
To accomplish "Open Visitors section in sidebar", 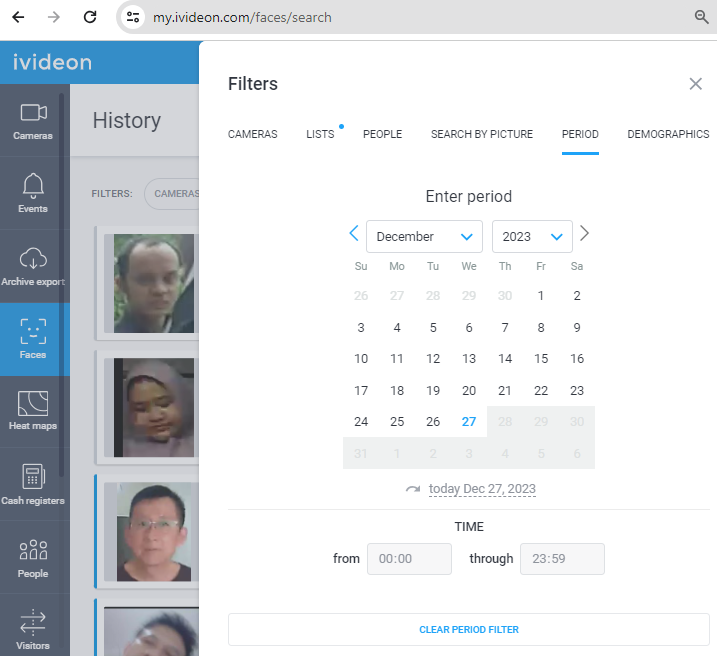I will click(x=33, y=629).
